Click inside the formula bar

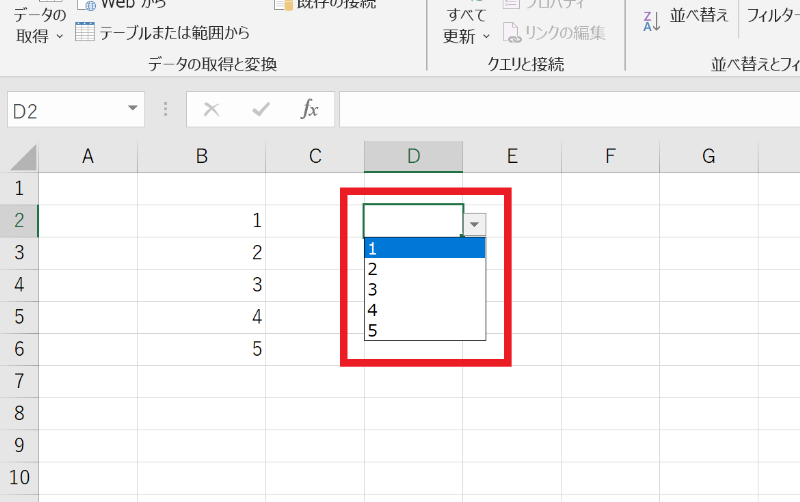(569, 109)
